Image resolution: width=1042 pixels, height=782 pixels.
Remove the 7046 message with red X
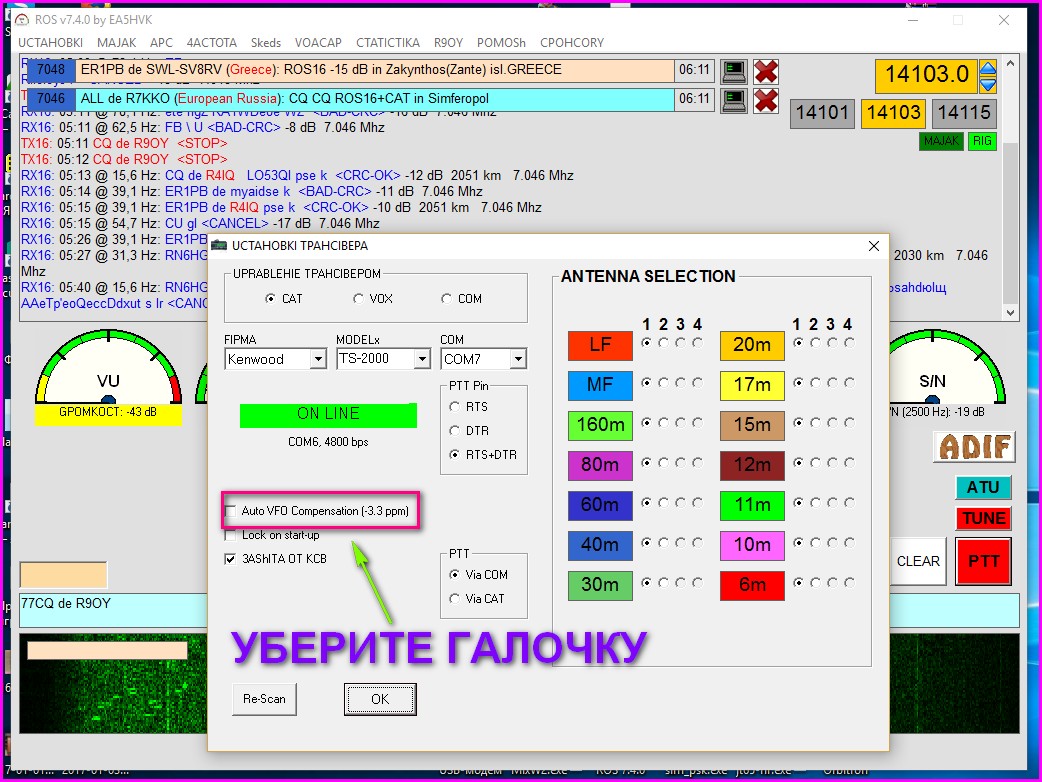[x=766, y=100]
